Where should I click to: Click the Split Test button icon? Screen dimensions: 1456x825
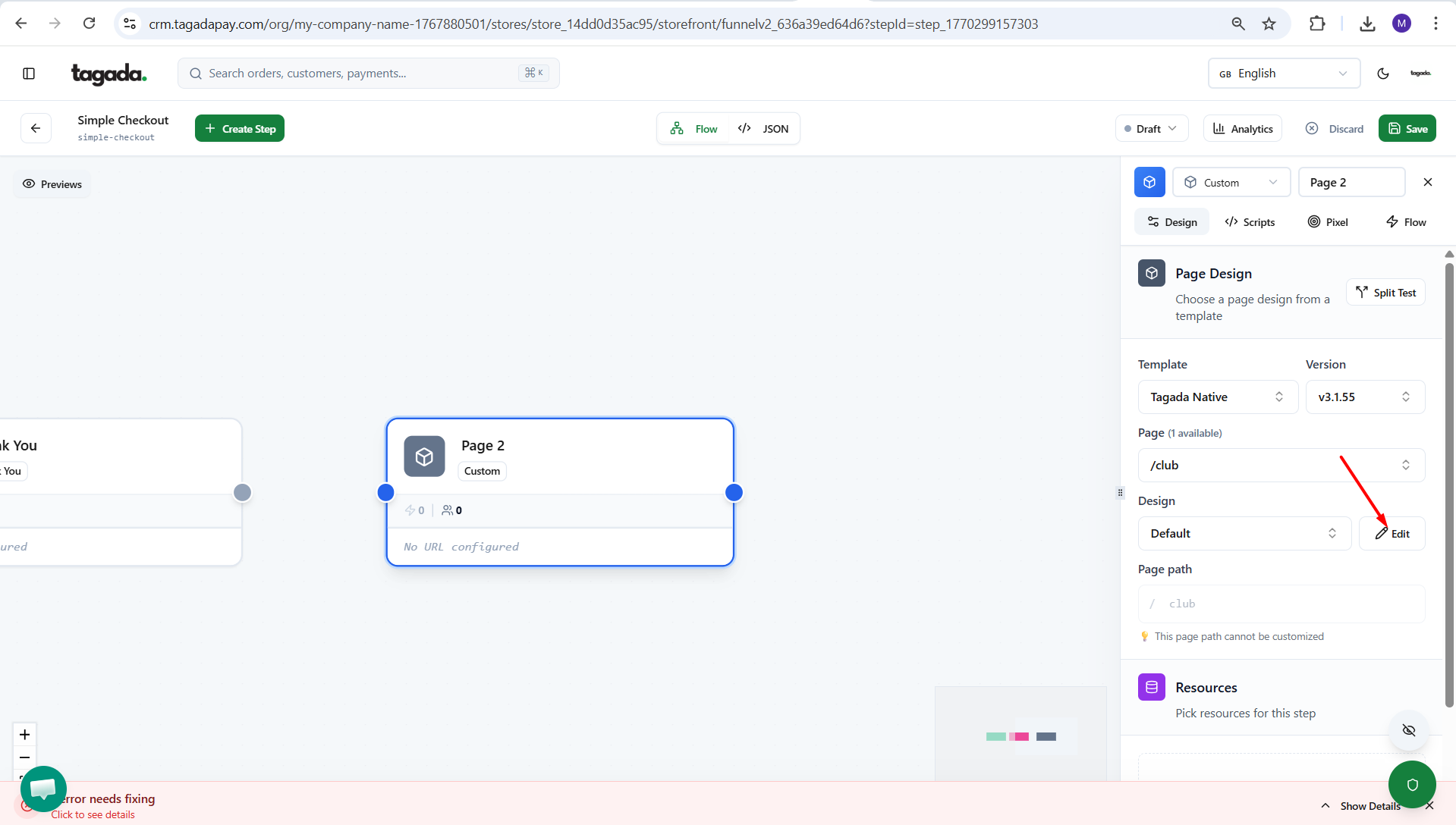tap(1362, 293)
